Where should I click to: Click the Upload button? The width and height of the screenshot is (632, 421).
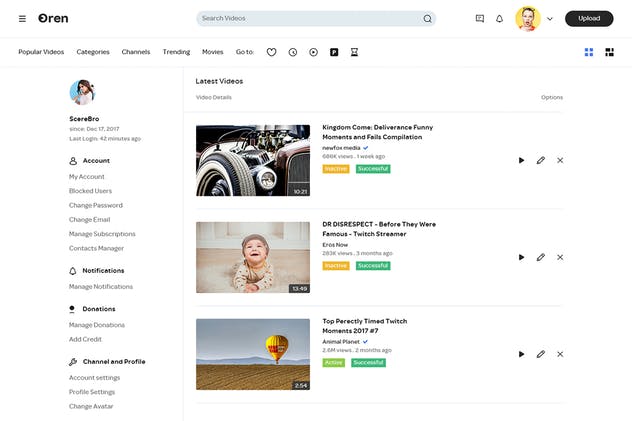pyautogui.click(x=589, y=19)
